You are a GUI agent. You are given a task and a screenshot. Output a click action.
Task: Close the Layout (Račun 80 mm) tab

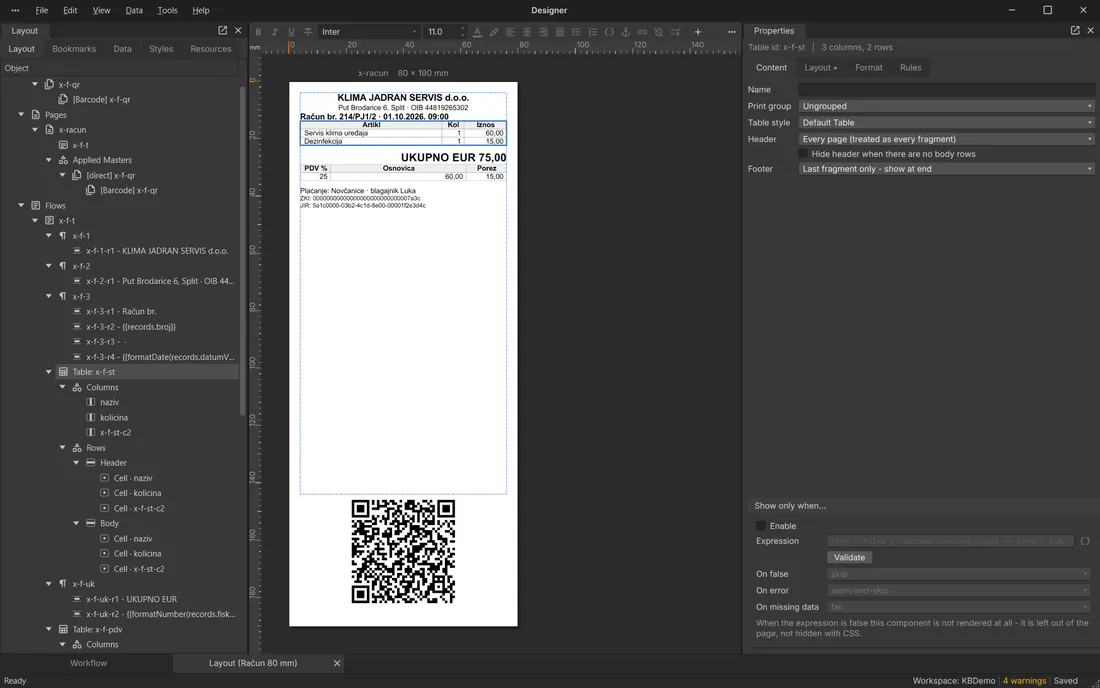click(x=337, y=663)
